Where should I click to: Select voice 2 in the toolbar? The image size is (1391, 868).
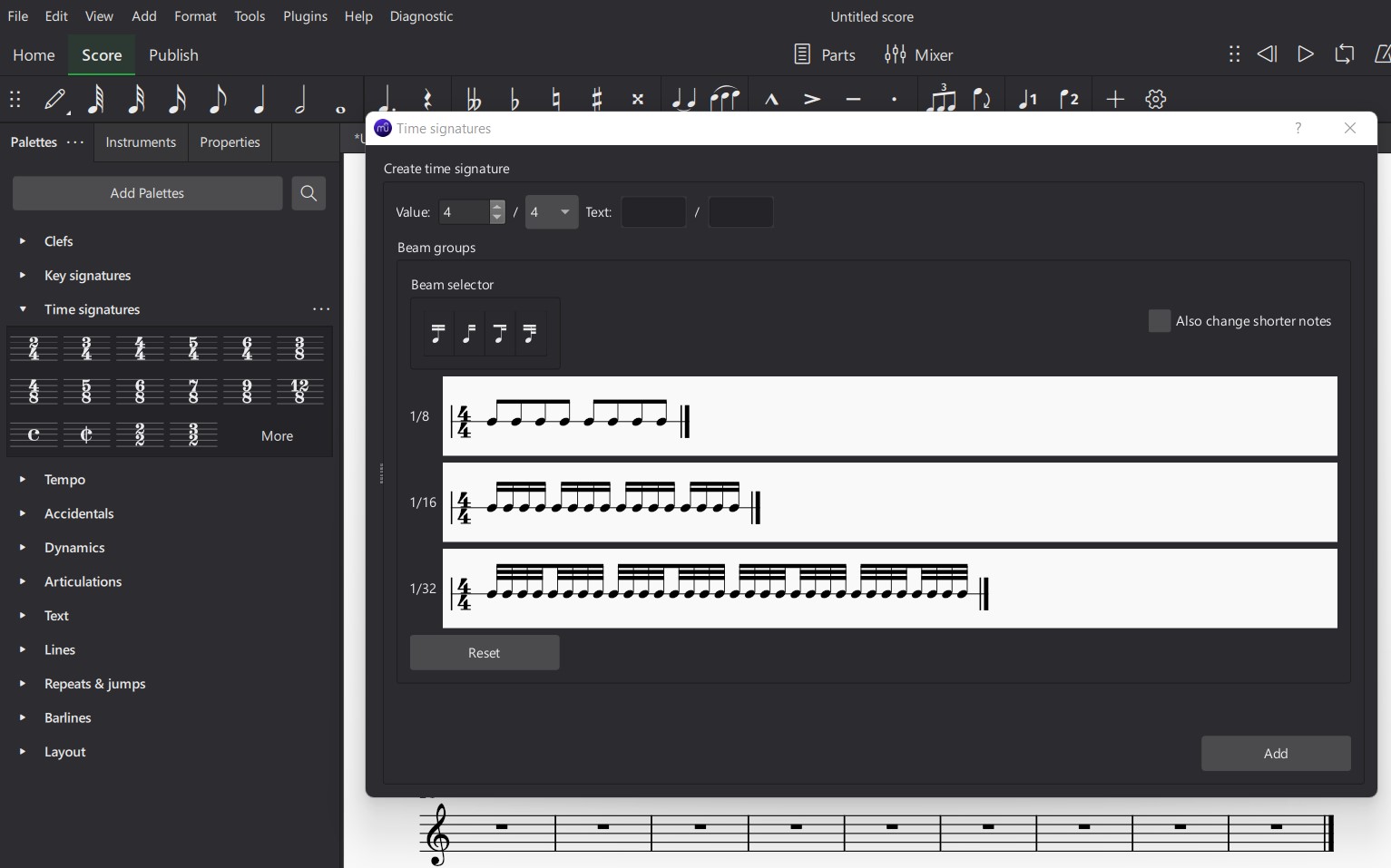(x=1070, y=100)
